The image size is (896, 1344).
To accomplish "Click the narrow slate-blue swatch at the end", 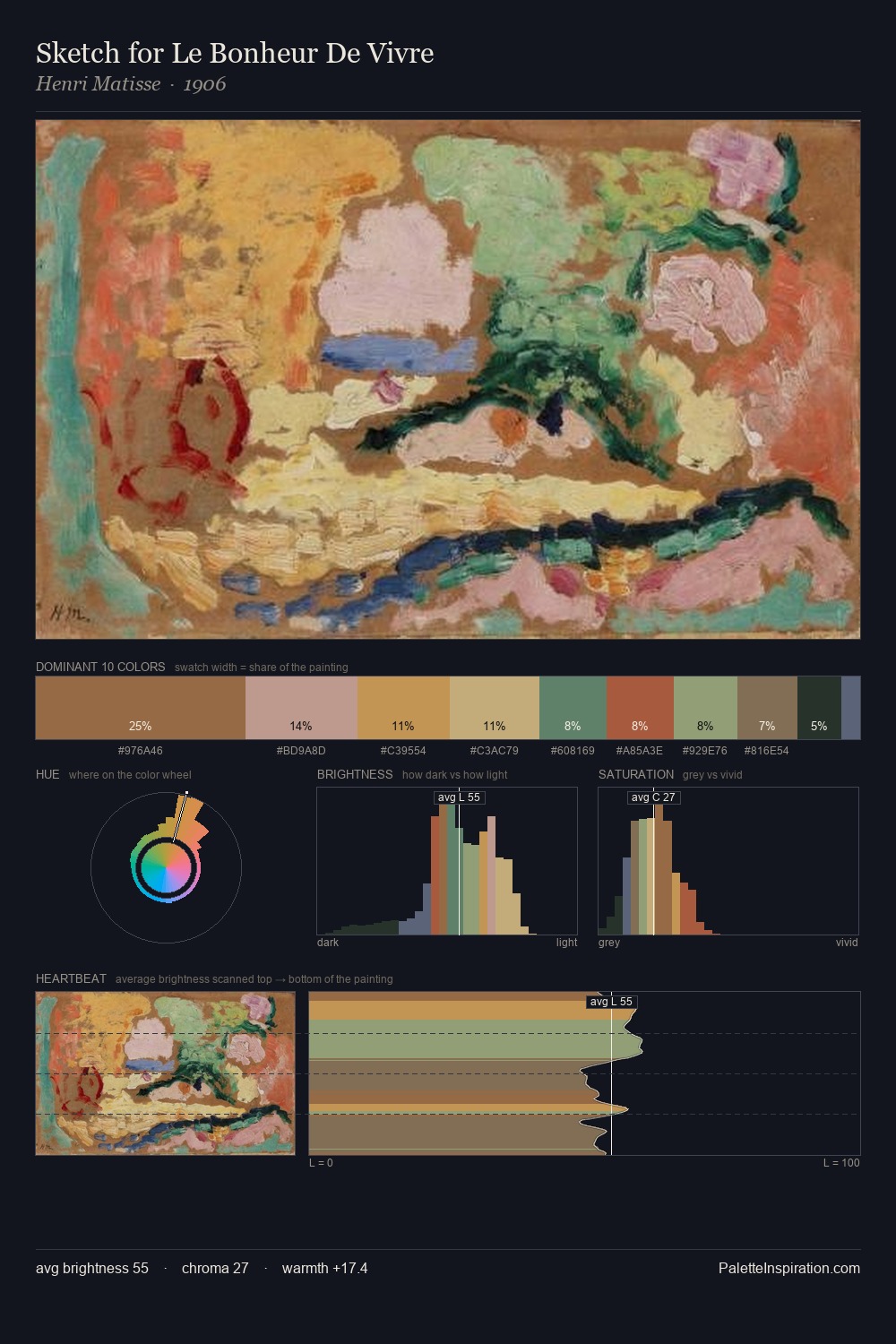I will pos(850,708).
